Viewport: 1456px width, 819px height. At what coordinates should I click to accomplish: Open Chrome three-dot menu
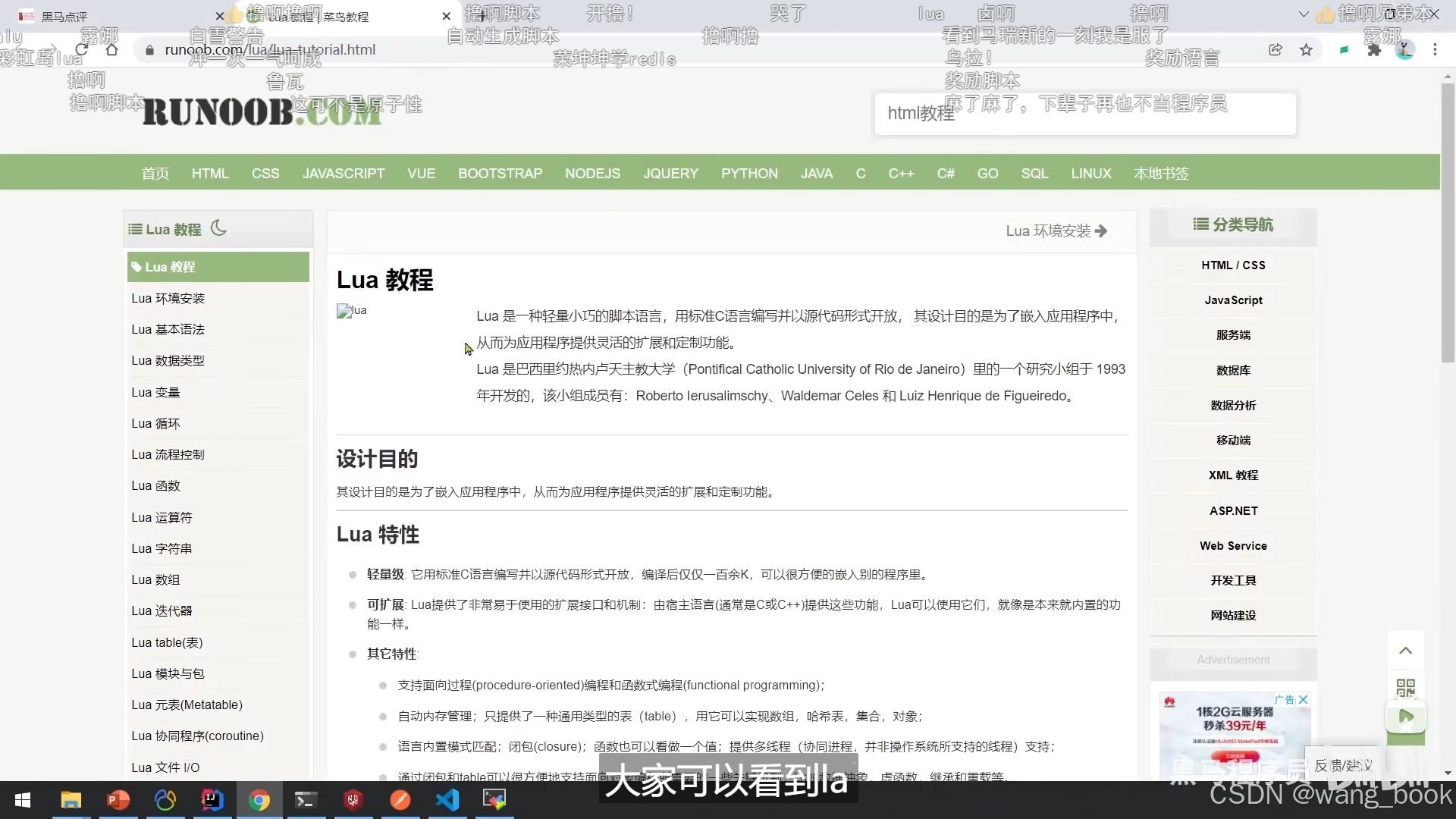(x=1435, y=50)
